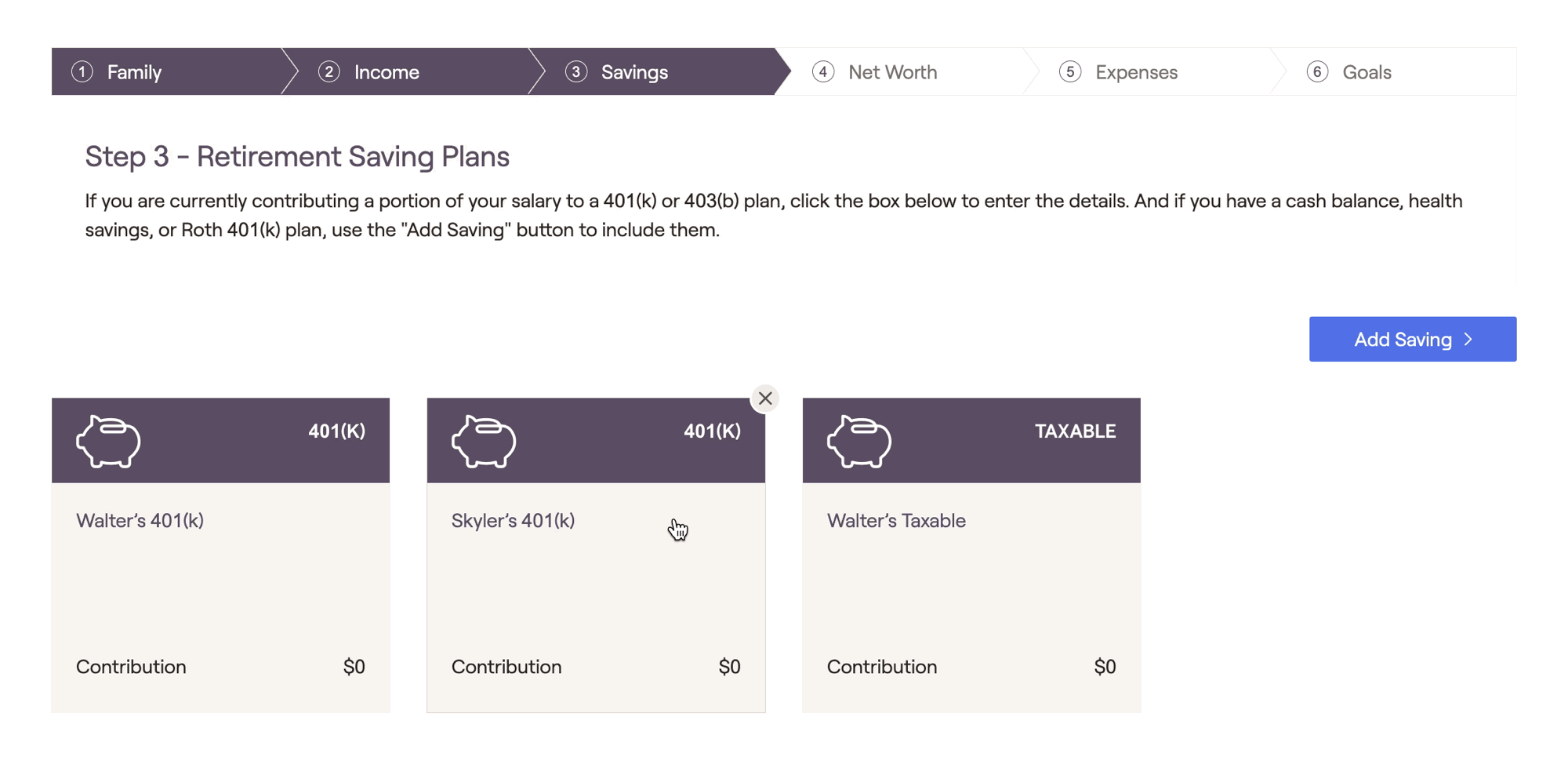Open Skyler's 401(k) plan name

point(513,521)
